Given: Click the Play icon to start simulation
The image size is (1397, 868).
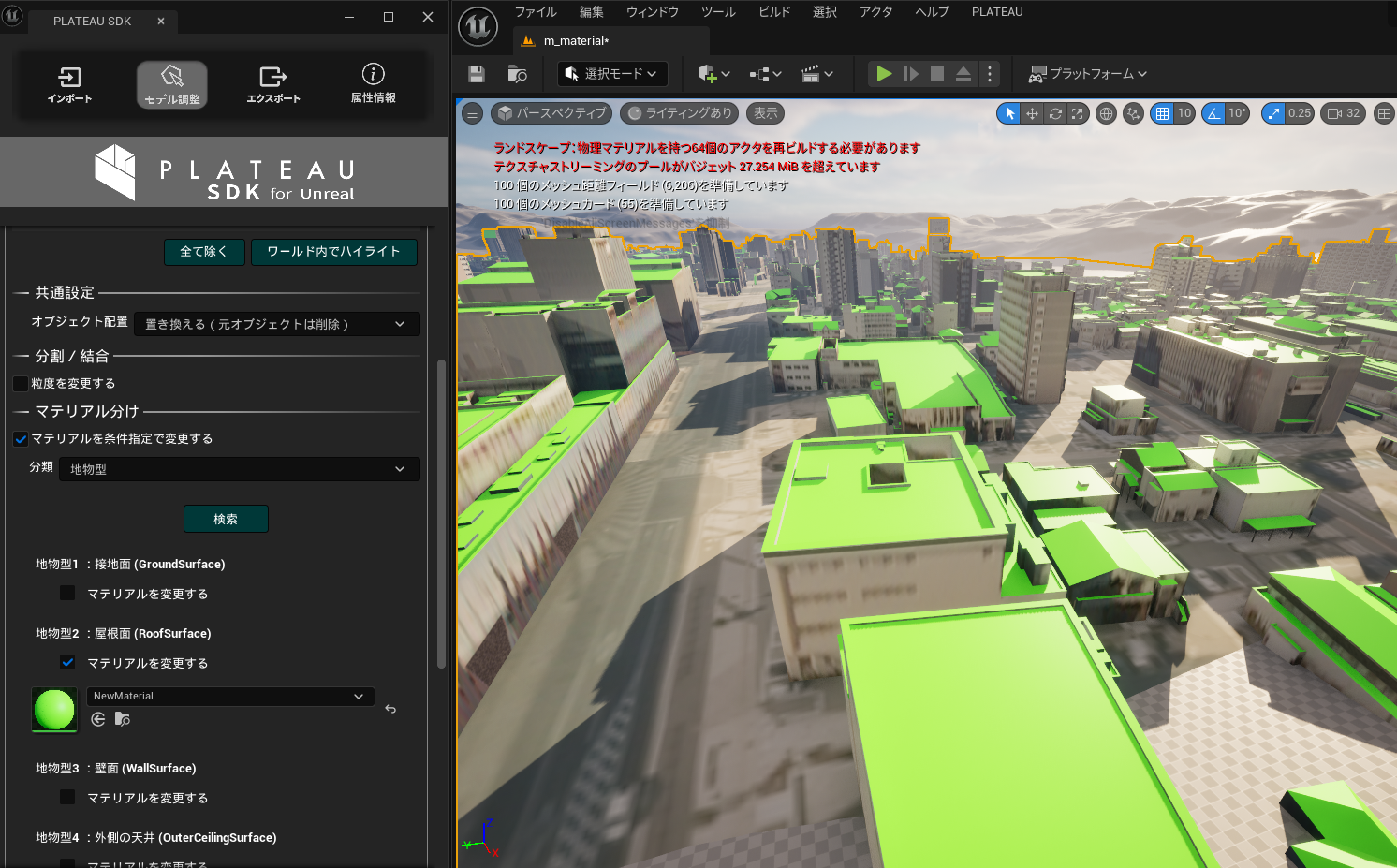Looking at the screenshot, I should coord(883,73).
